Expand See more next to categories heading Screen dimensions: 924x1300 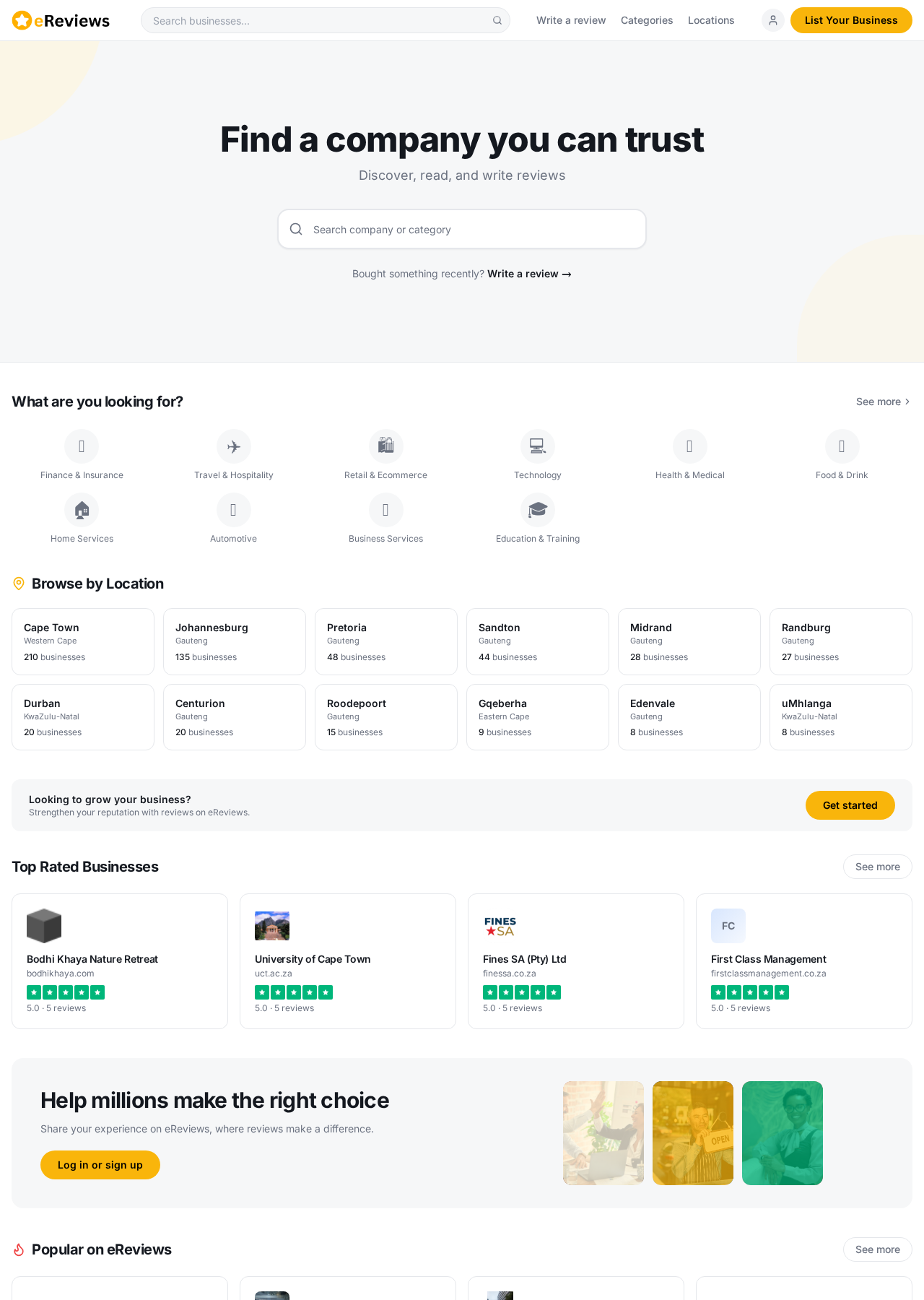click(883, 402)
